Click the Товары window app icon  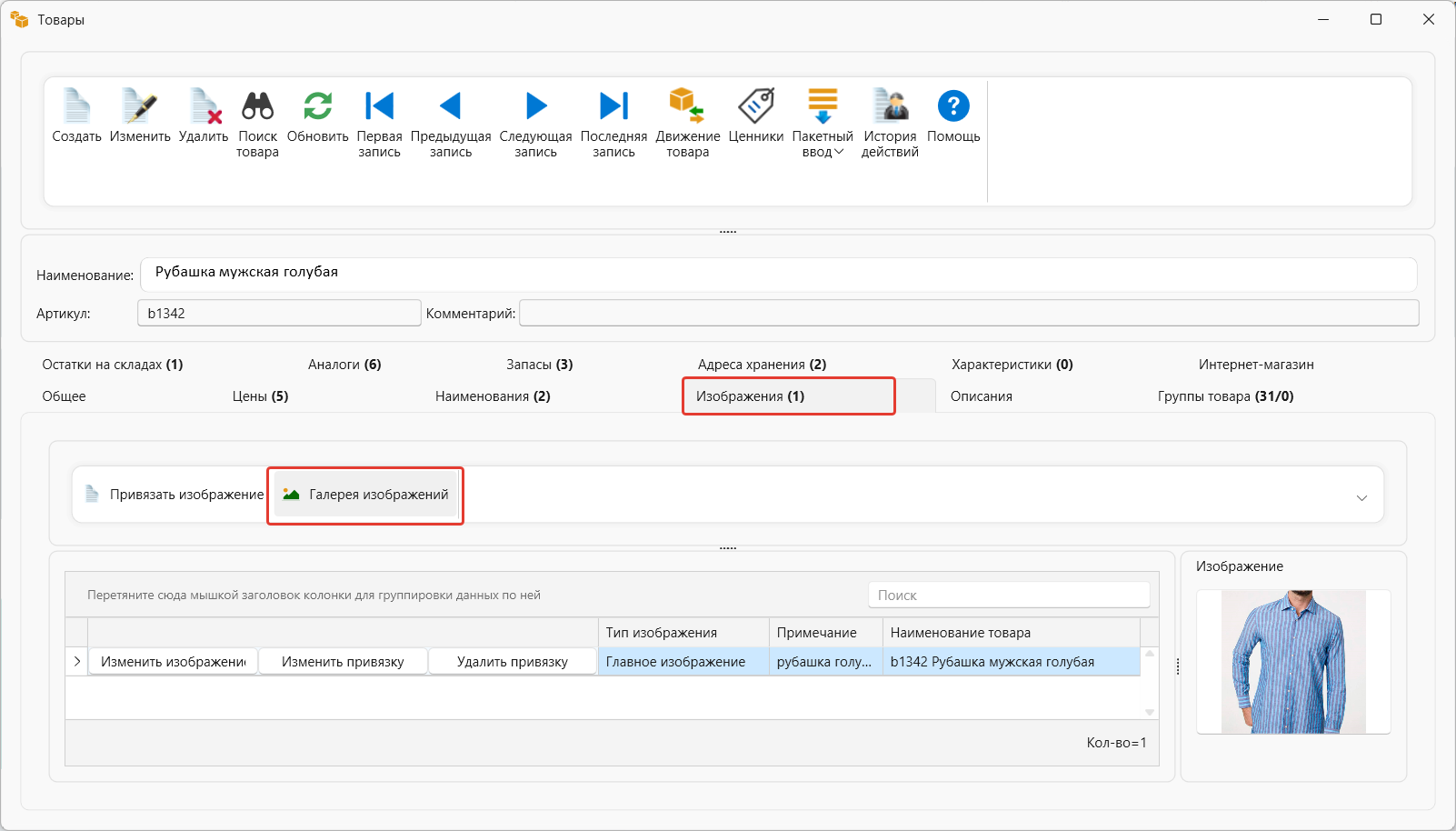(x=19, y=19)
